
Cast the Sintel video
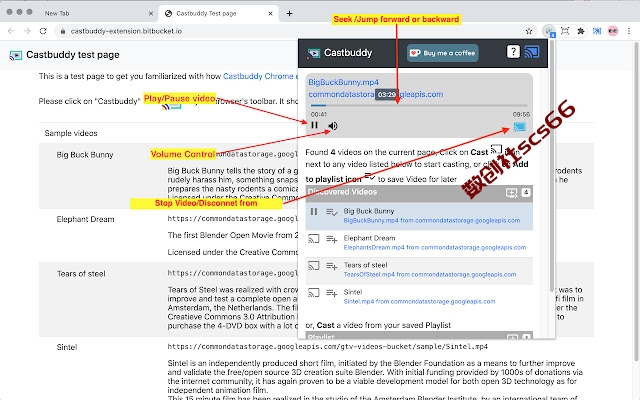[x=313, y=293]
